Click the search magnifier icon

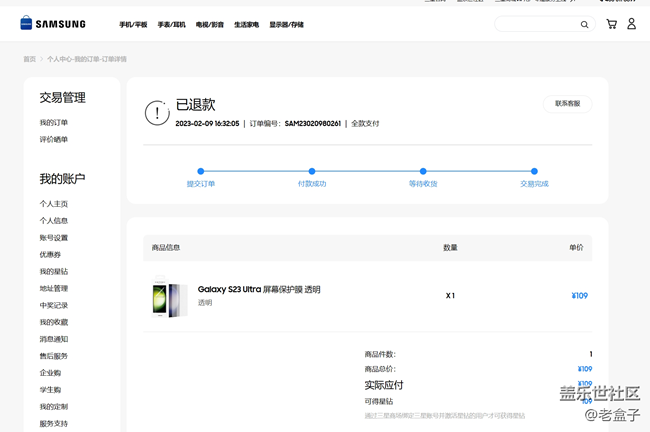point(585,24)
